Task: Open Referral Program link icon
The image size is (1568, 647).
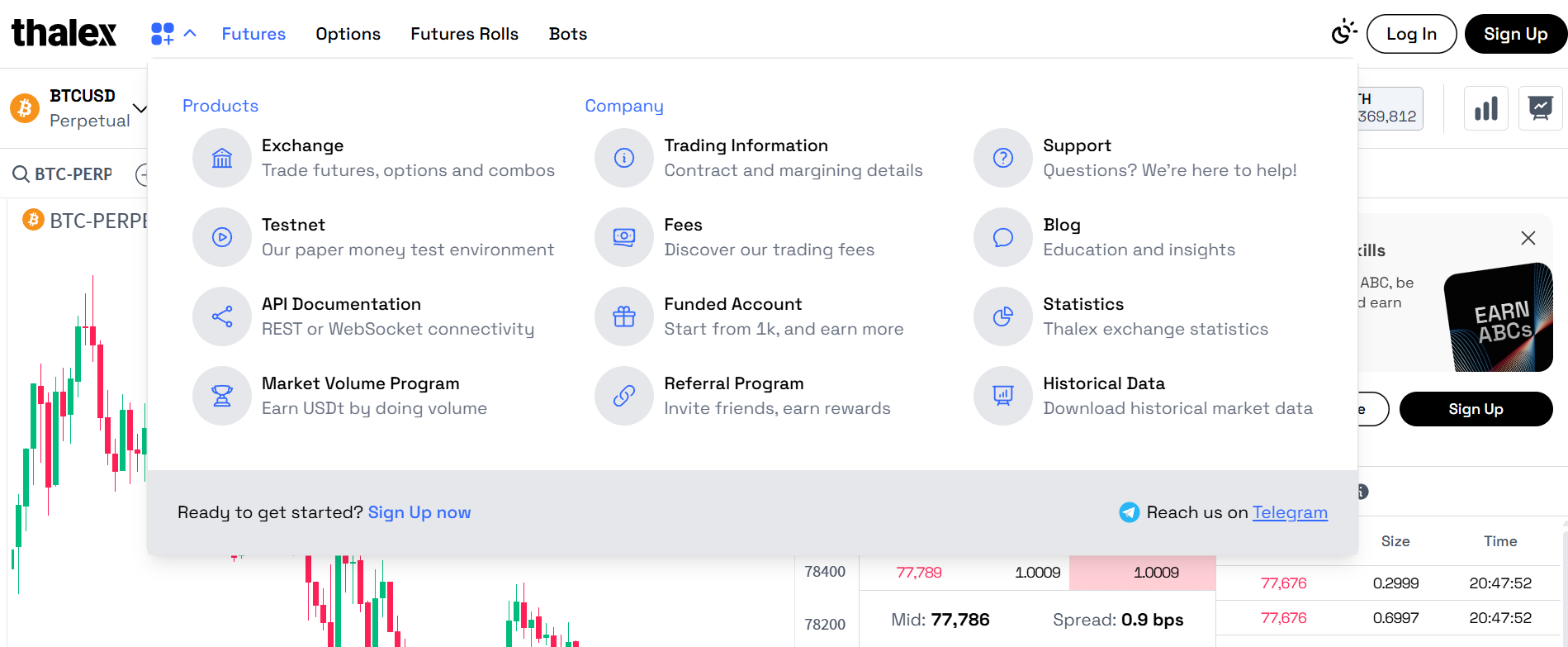Action: point(624,396)
